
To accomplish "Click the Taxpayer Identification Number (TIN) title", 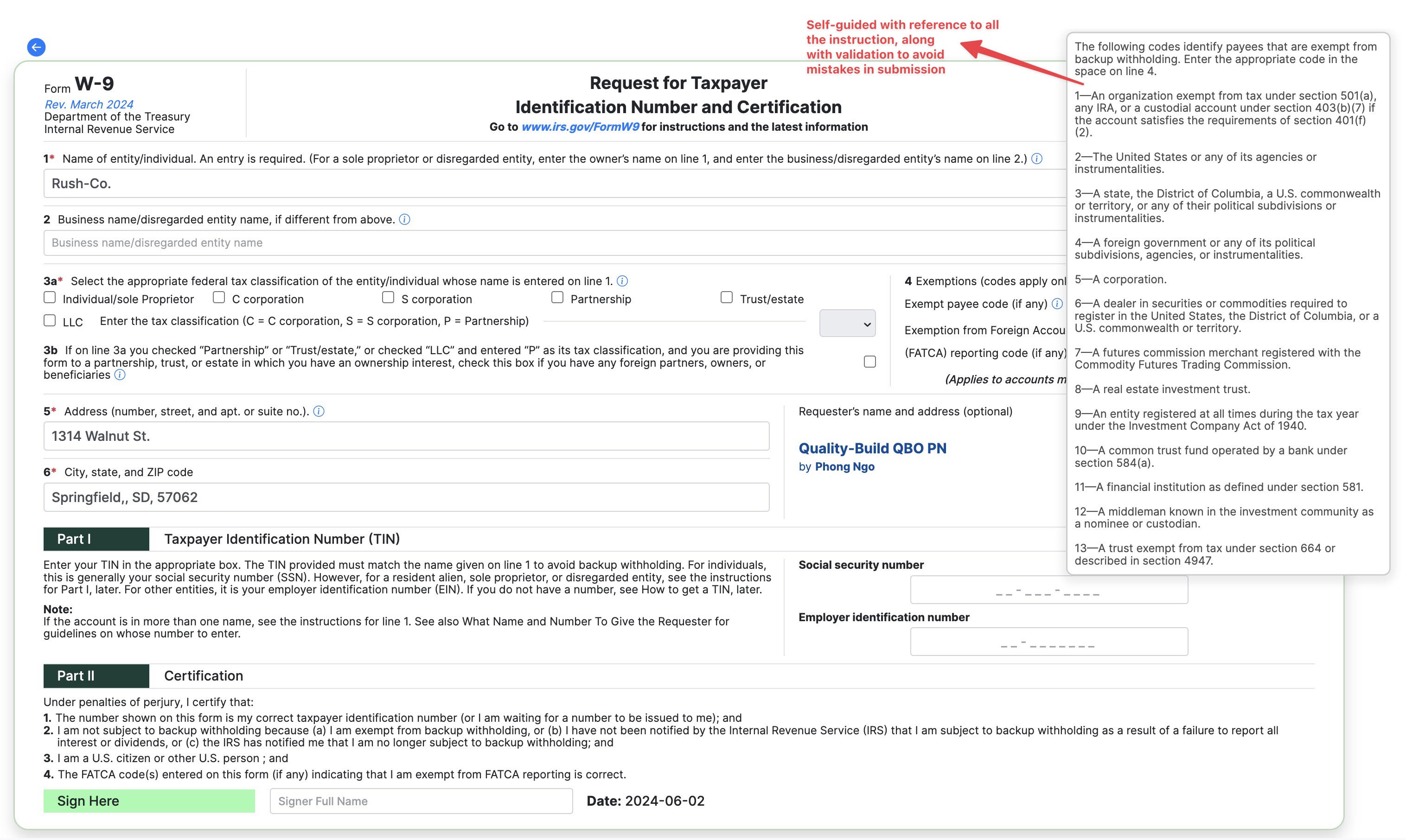I will coord(282,539).
